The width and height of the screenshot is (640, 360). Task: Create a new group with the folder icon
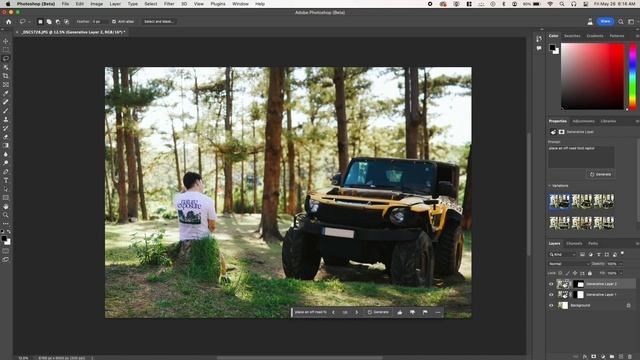[612, 357]
